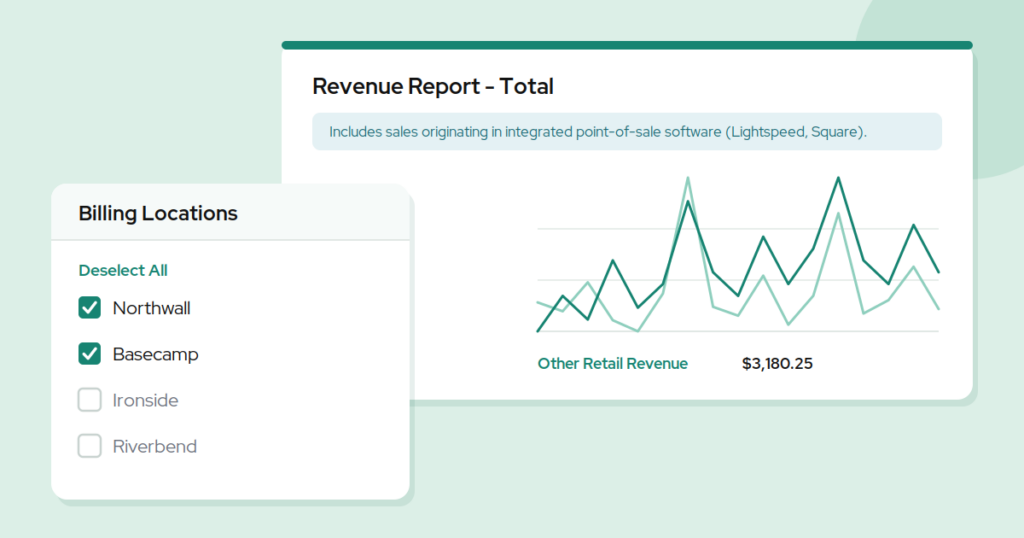Click the Ironside location label
Image resolution: width=1024 pixels, height=538 pixels.
(x=145, y=400)
